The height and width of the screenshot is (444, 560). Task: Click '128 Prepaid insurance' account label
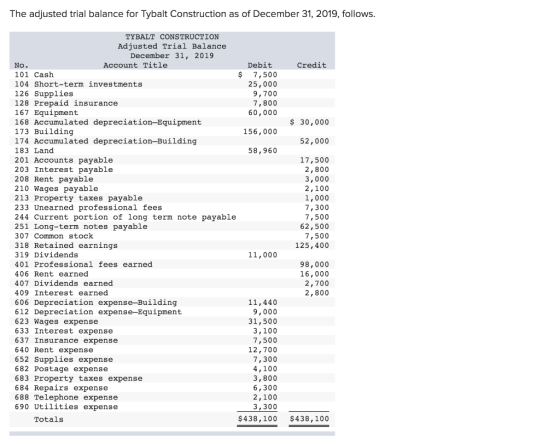coord(66,103)
